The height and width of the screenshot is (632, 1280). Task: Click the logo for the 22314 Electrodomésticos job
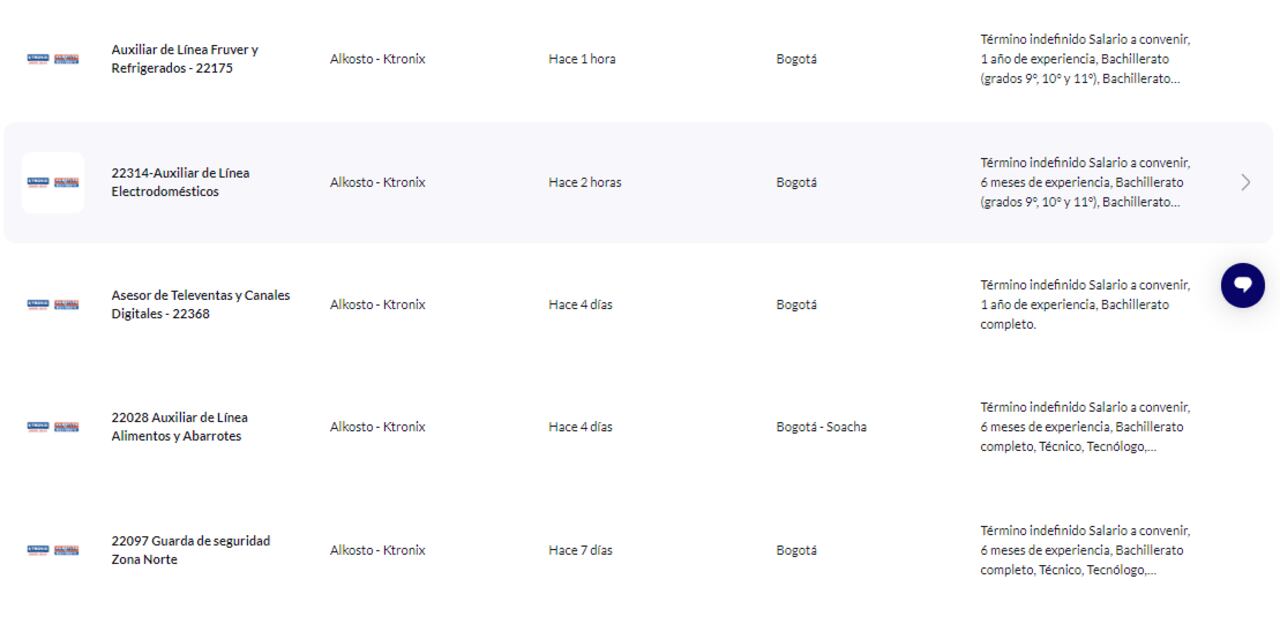pyautogui.click(x=53, y=182)
